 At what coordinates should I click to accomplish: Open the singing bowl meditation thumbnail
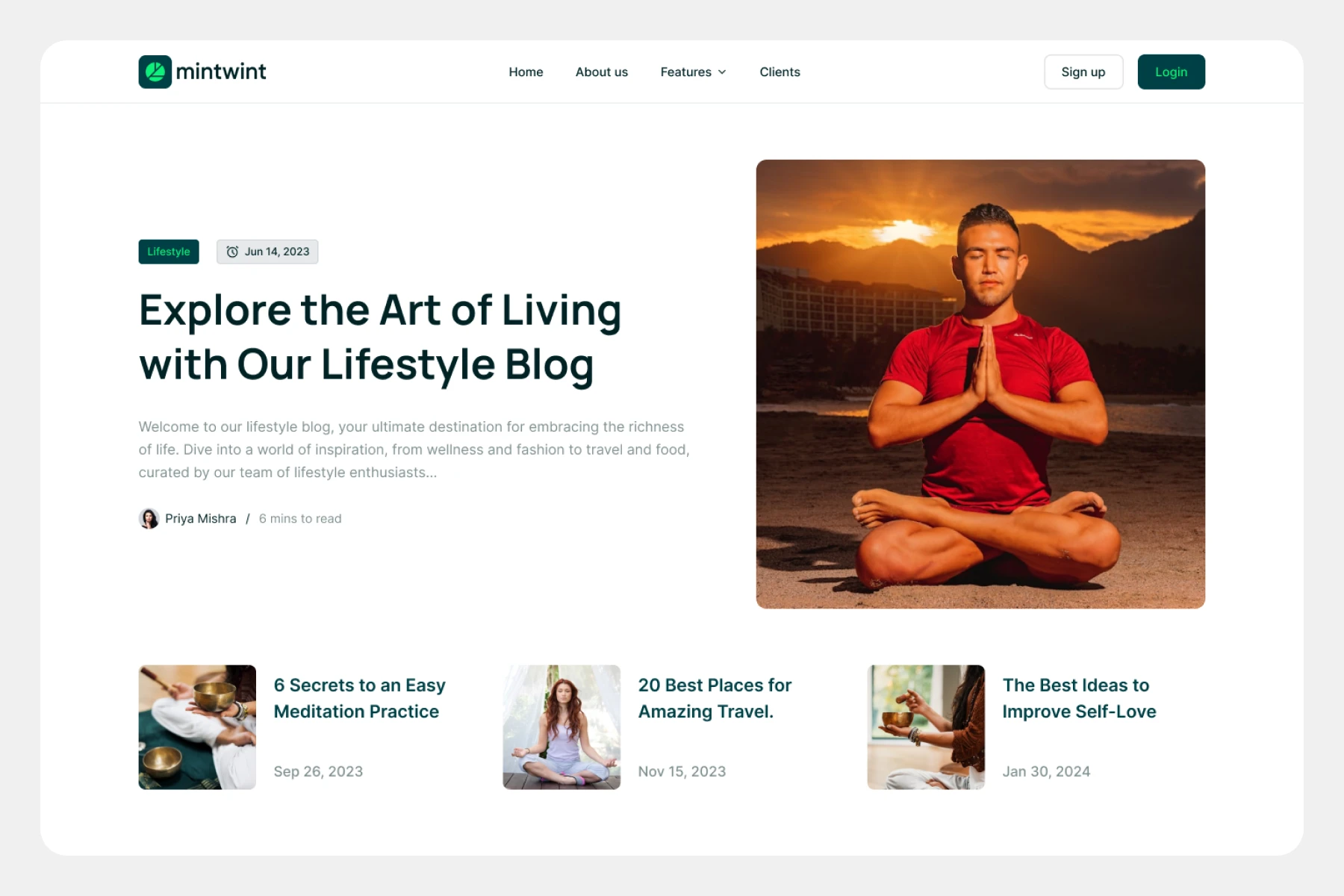tap(197, 727)
